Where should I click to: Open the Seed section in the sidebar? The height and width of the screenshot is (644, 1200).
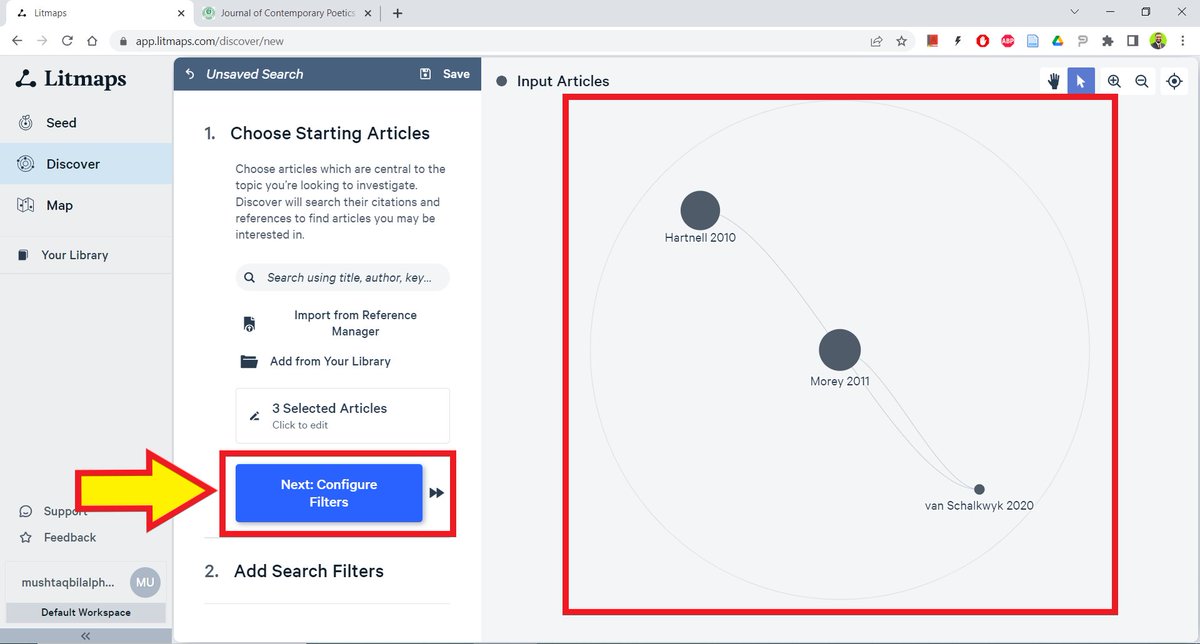[60, 122]
